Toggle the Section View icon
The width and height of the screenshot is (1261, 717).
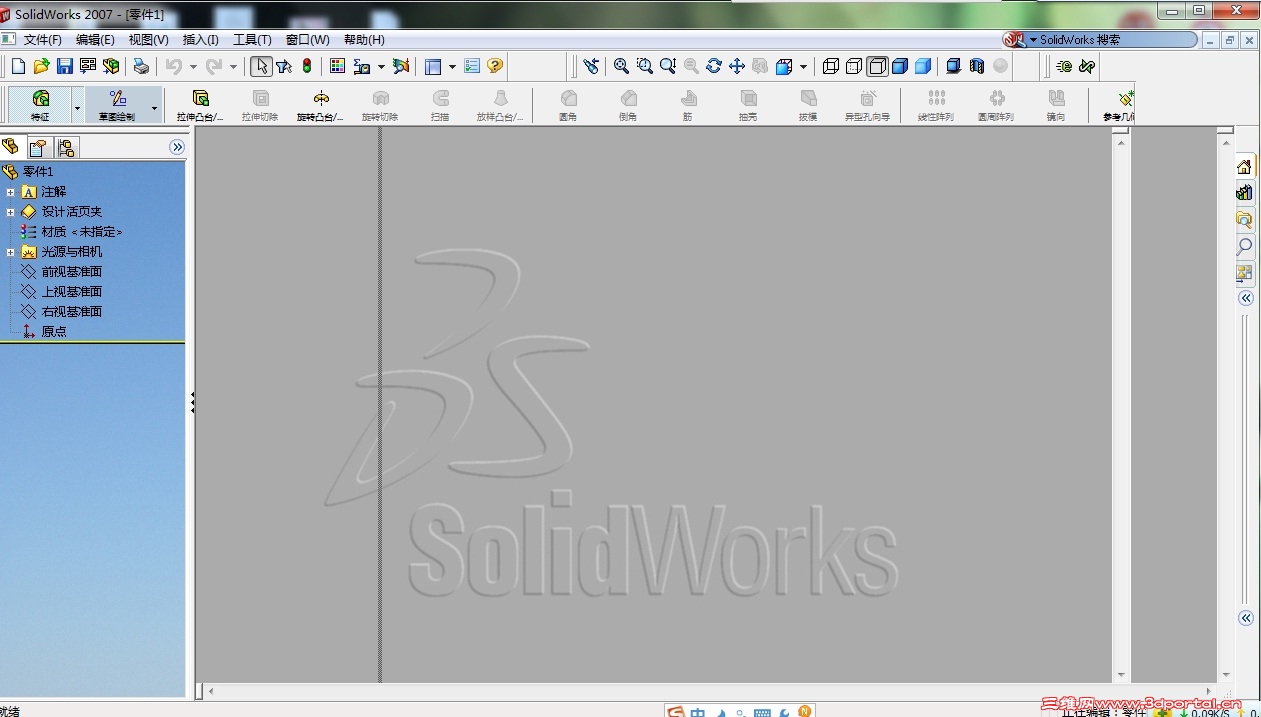coord(977,66)
